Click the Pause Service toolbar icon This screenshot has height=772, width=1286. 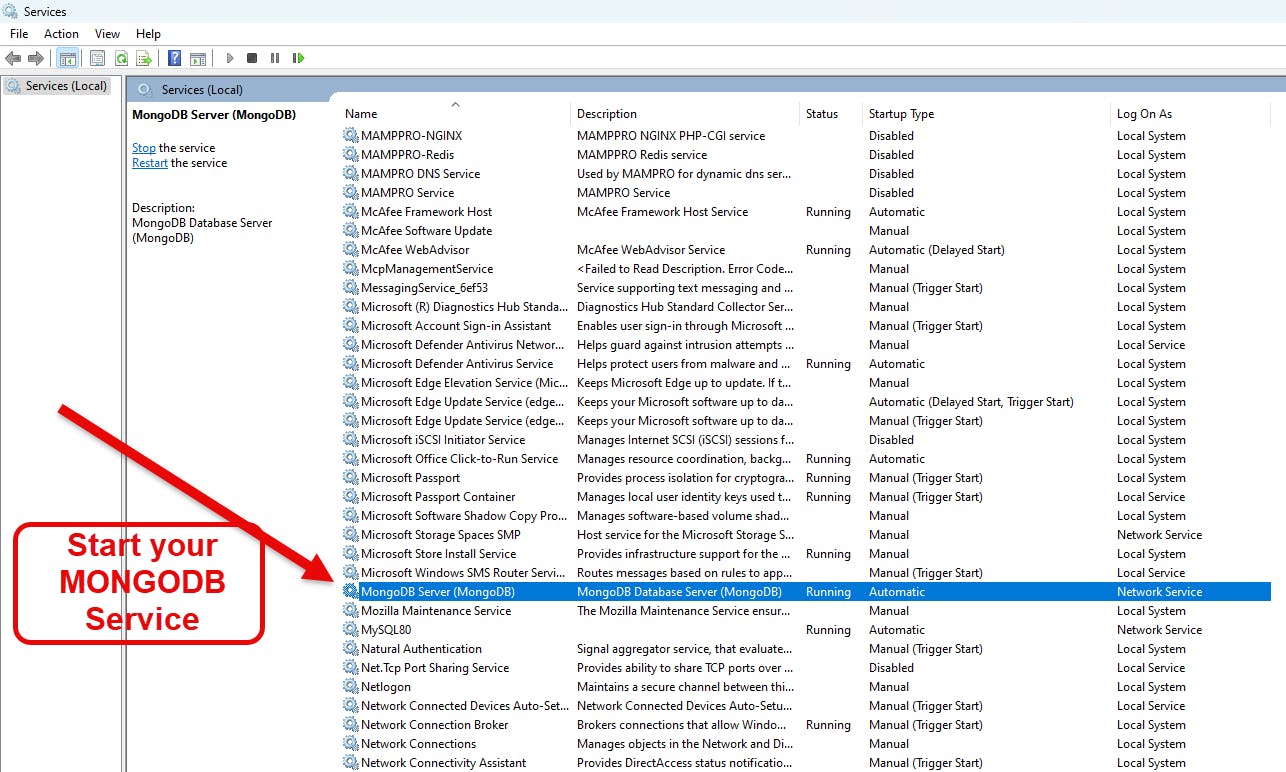(275, 59)
